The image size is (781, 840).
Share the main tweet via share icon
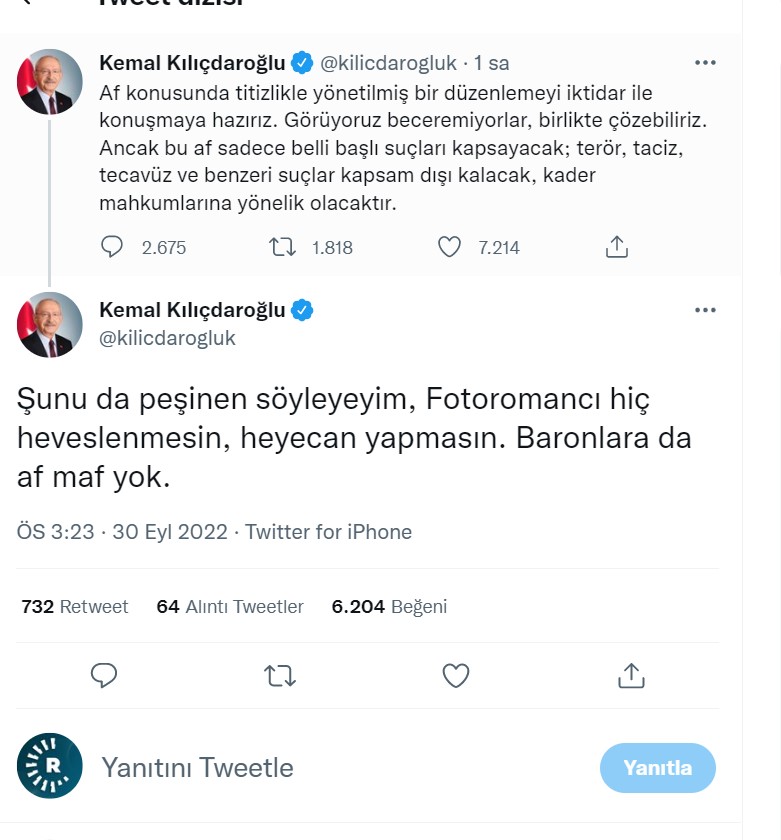tap(631, 676)
